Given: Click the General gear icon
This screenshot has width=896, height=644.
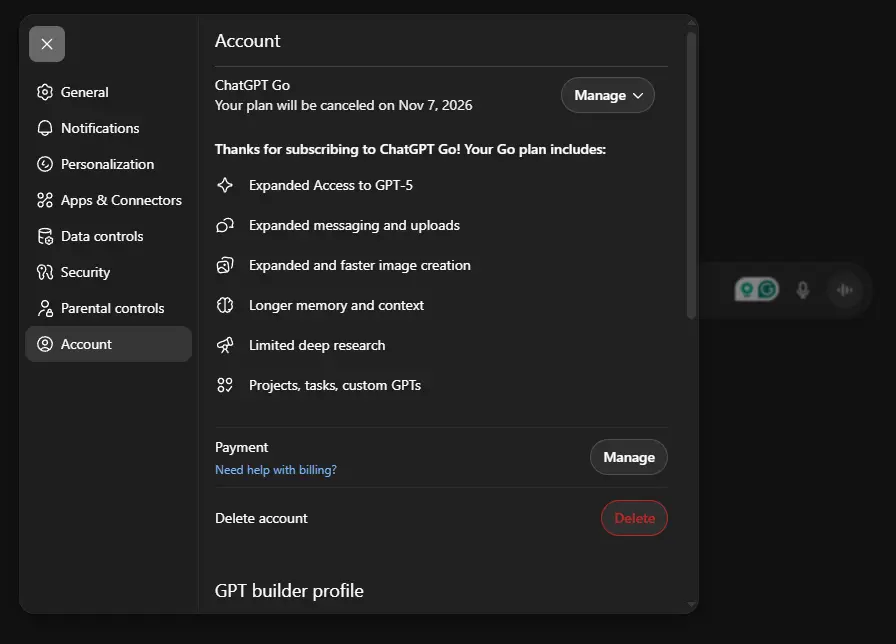Looking at the screenshot, I should pos(45,92).
